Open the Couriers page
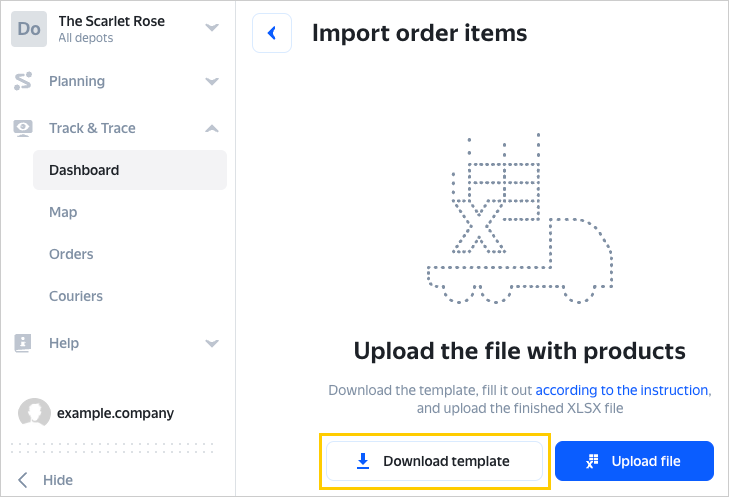The image size is (729, 497). click(x=76, y=296)
